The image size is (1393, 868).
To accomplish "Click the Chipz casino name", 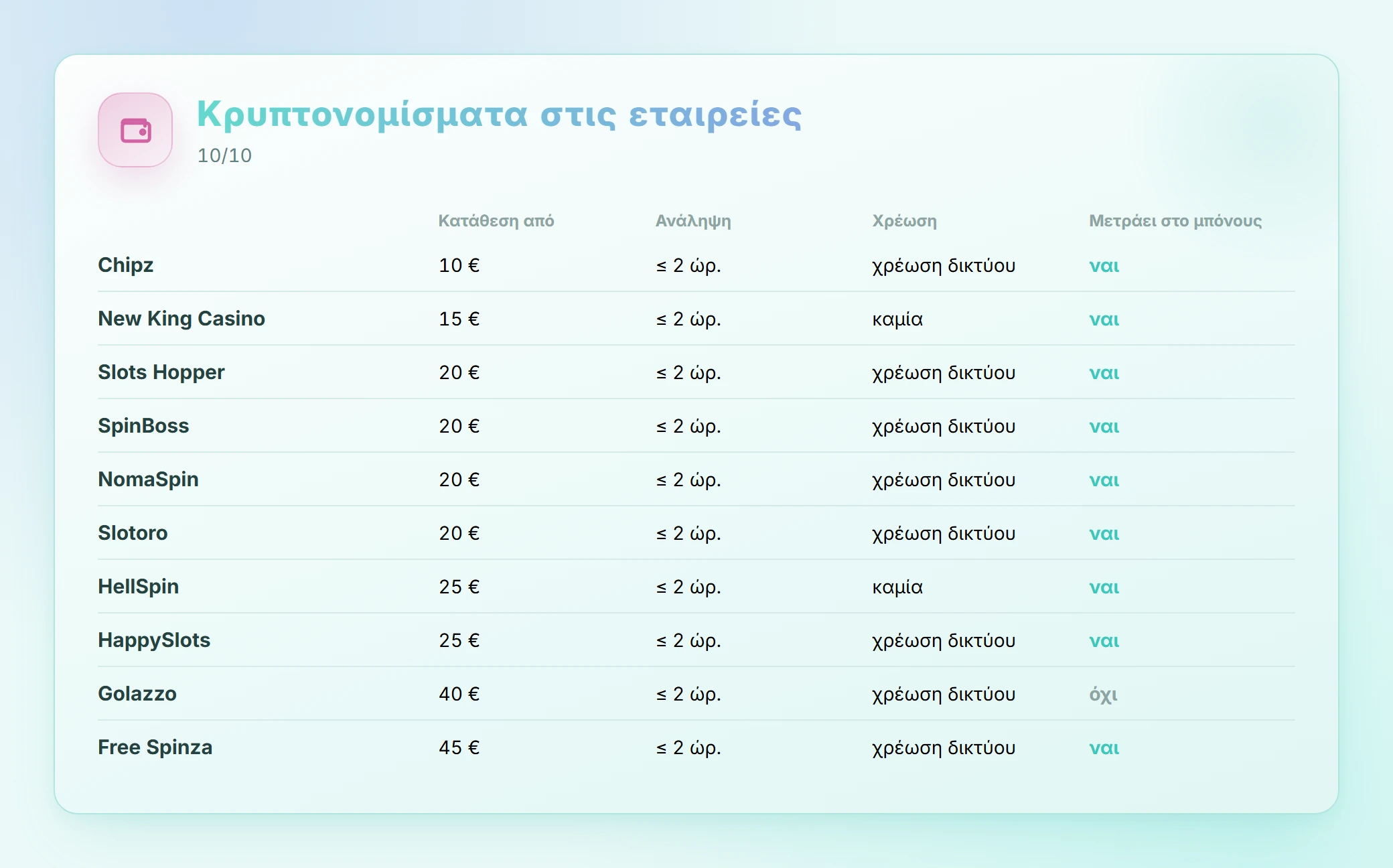I will coord(126,265).
